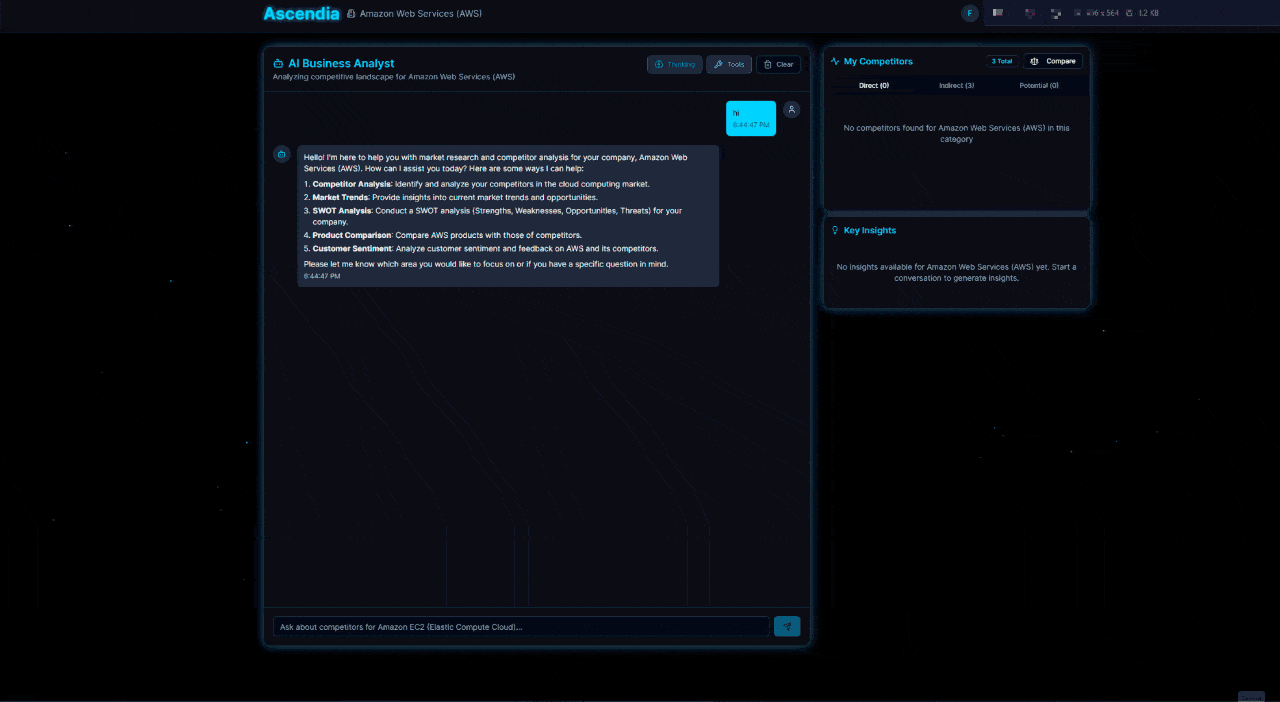
Task: Focus the Ask about competitors input field
Action: pos(521,626)
